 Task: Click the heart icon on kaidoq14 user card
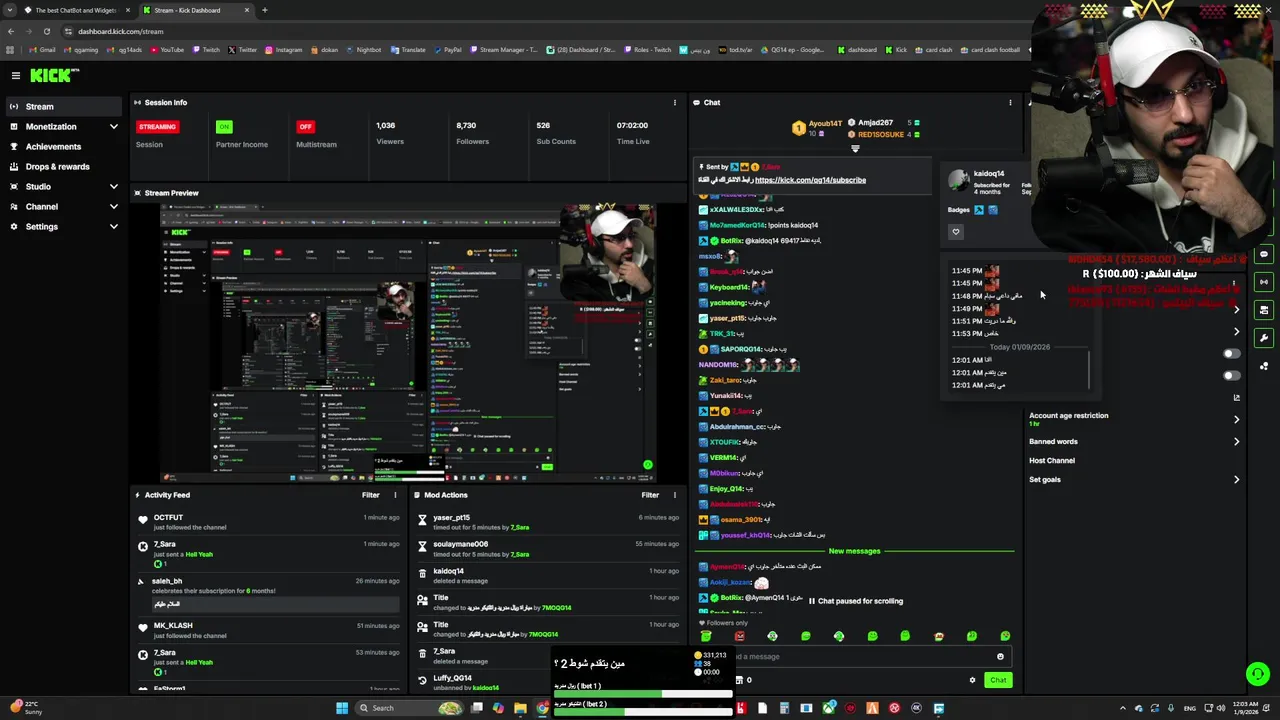(956, 232)
